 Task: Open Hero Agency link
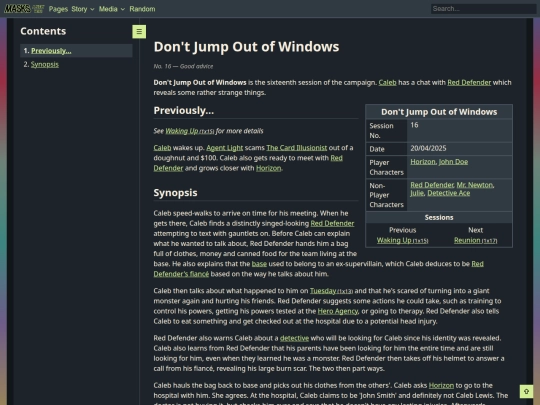click(338, 311)
